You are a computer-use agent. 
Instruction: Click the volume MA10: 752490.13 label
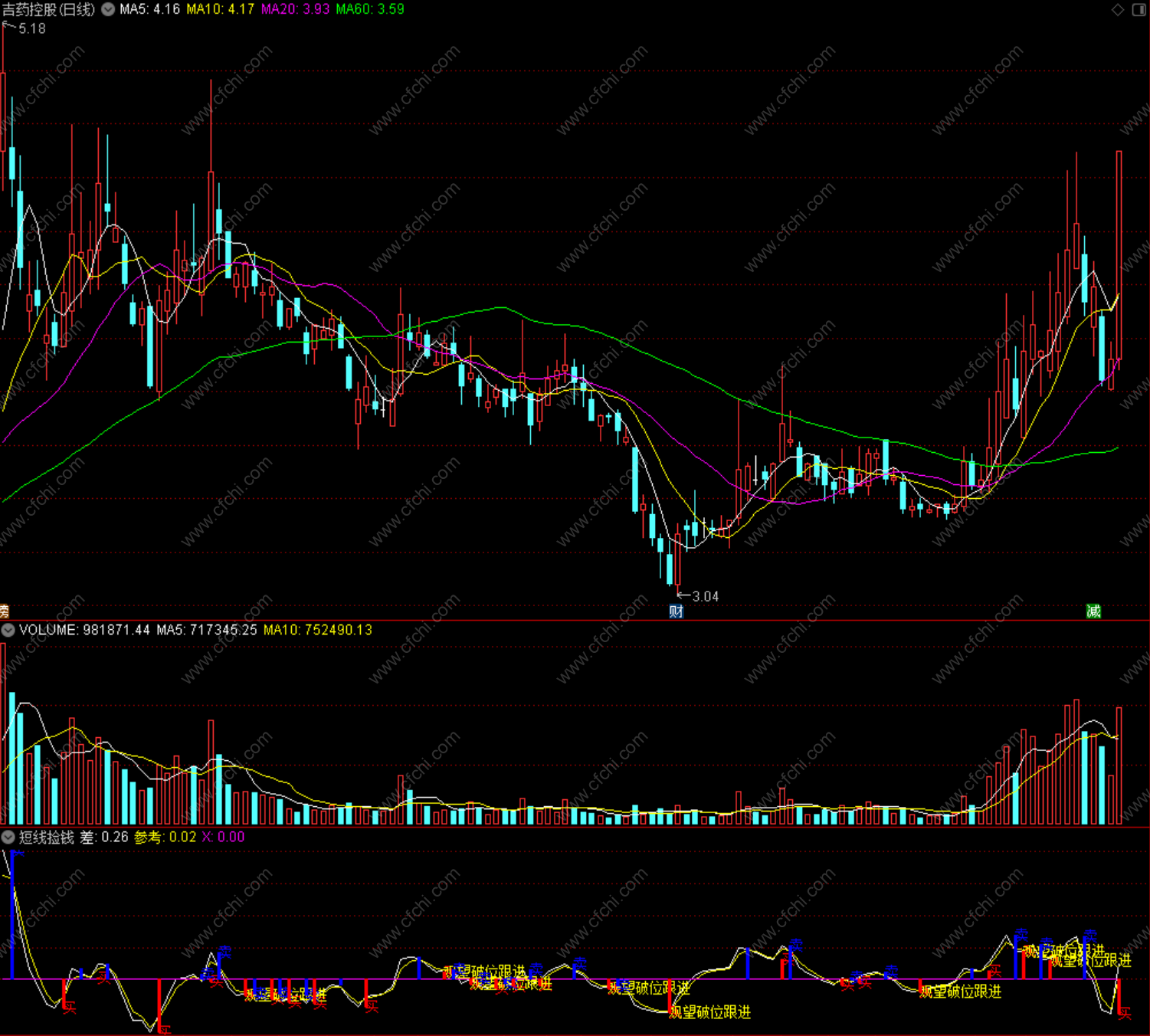point(318,630)
